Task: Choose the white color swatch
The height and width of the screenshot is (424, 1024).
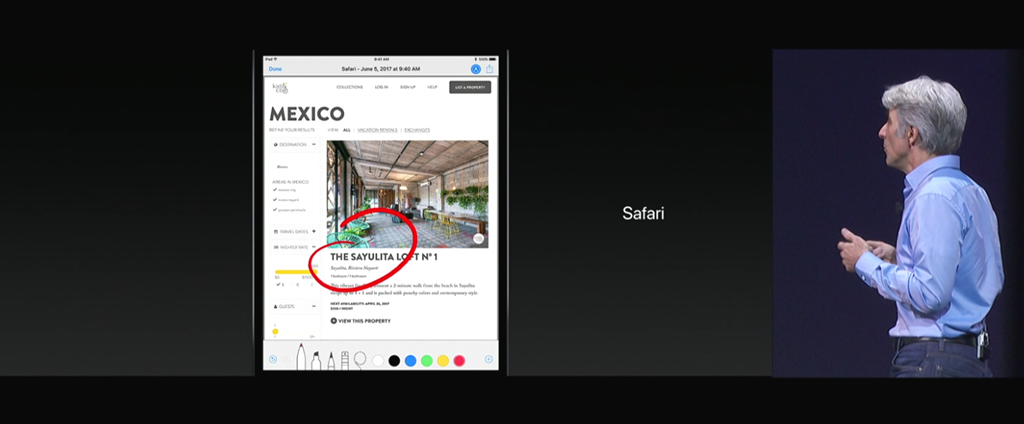Action: (x=378, y=360)
